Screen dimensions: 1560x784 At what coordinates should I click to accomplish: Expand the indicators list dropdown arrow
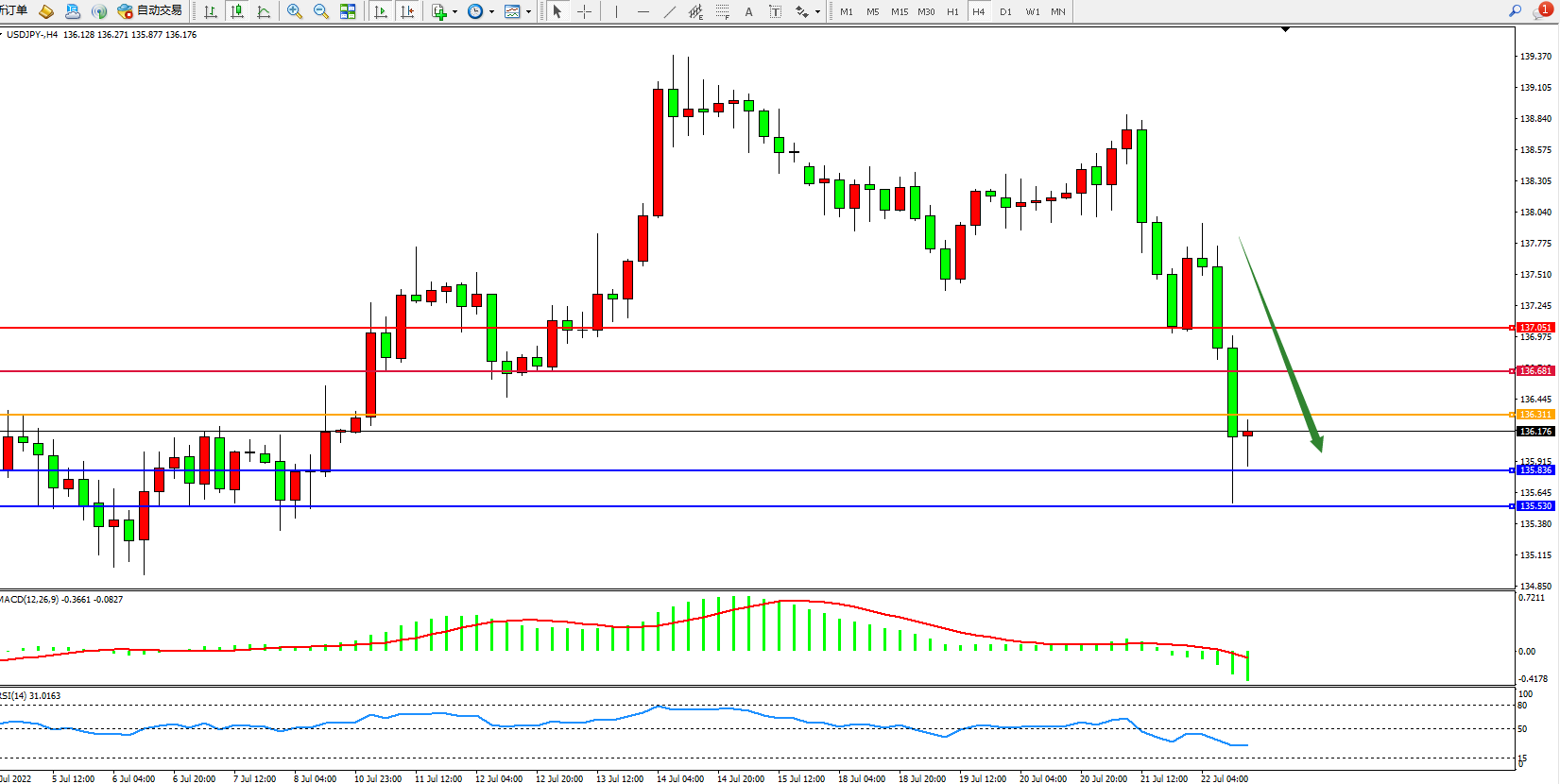(x=455, y=12)
